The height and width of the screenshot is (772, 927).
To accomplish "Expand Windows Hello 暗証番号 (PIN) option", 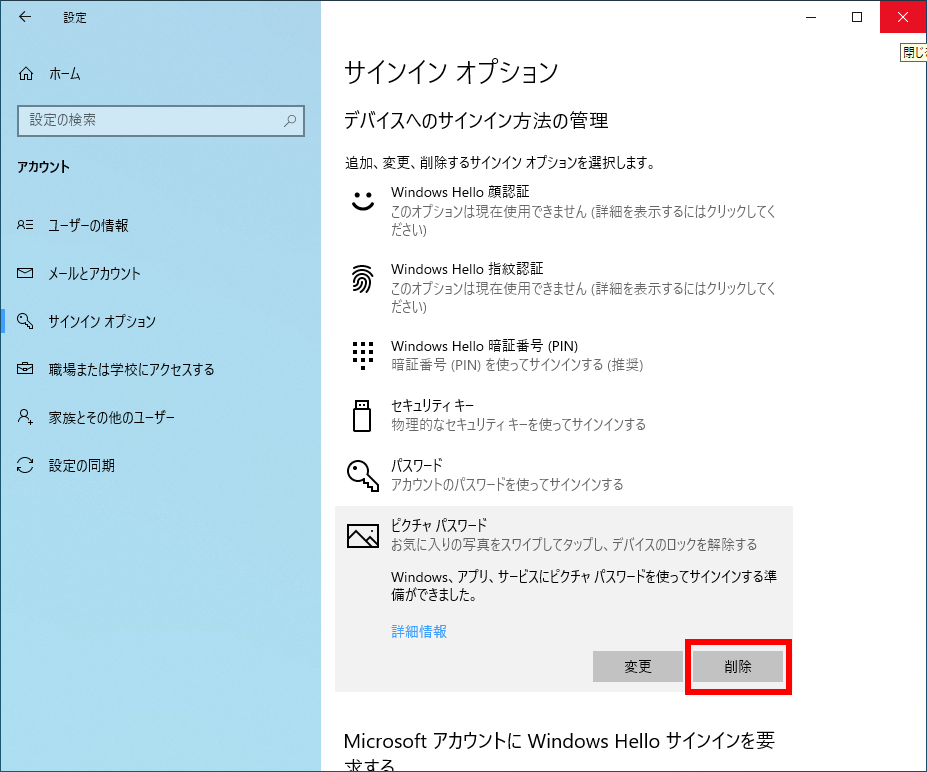I will 563,355.
